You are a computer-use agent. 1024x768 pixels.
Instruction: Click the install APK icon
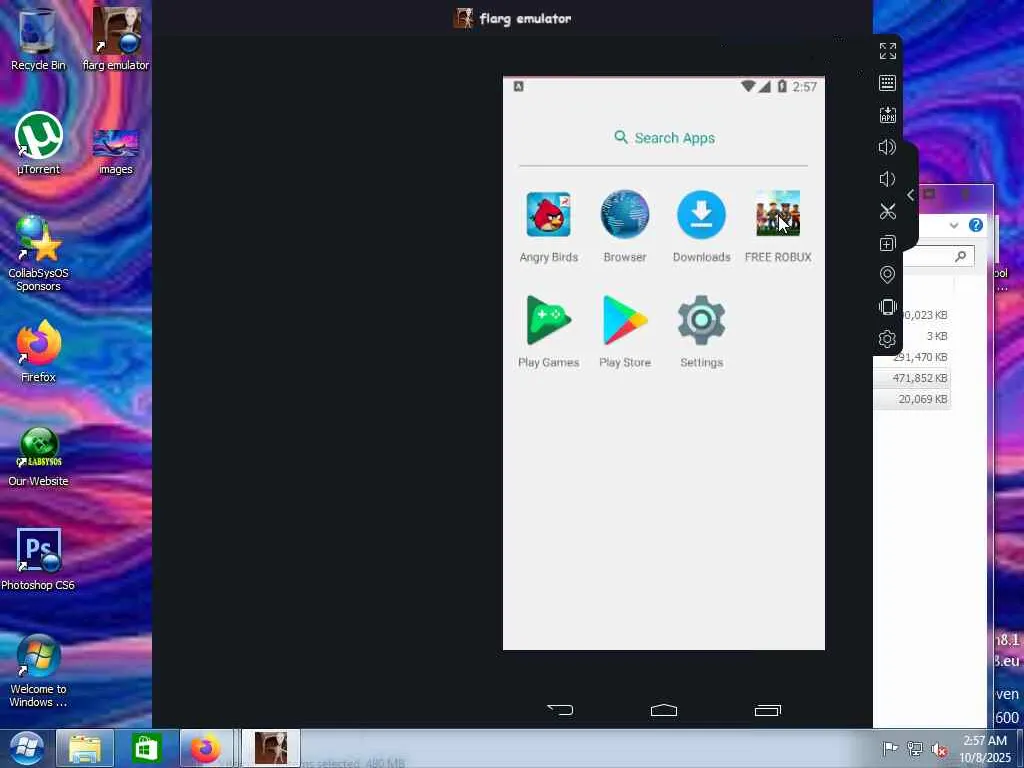pos(888,115)
